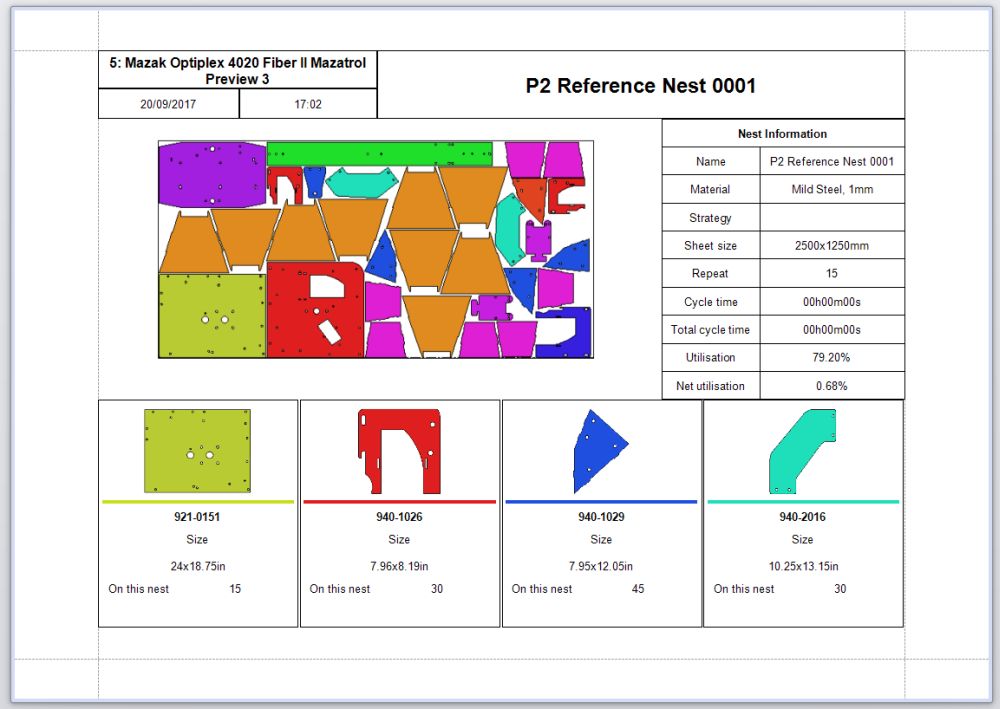The height and width of the screenshot is (709, 1000).
Task: Click the long green strip in nest layout
Action: click(380, 153)
